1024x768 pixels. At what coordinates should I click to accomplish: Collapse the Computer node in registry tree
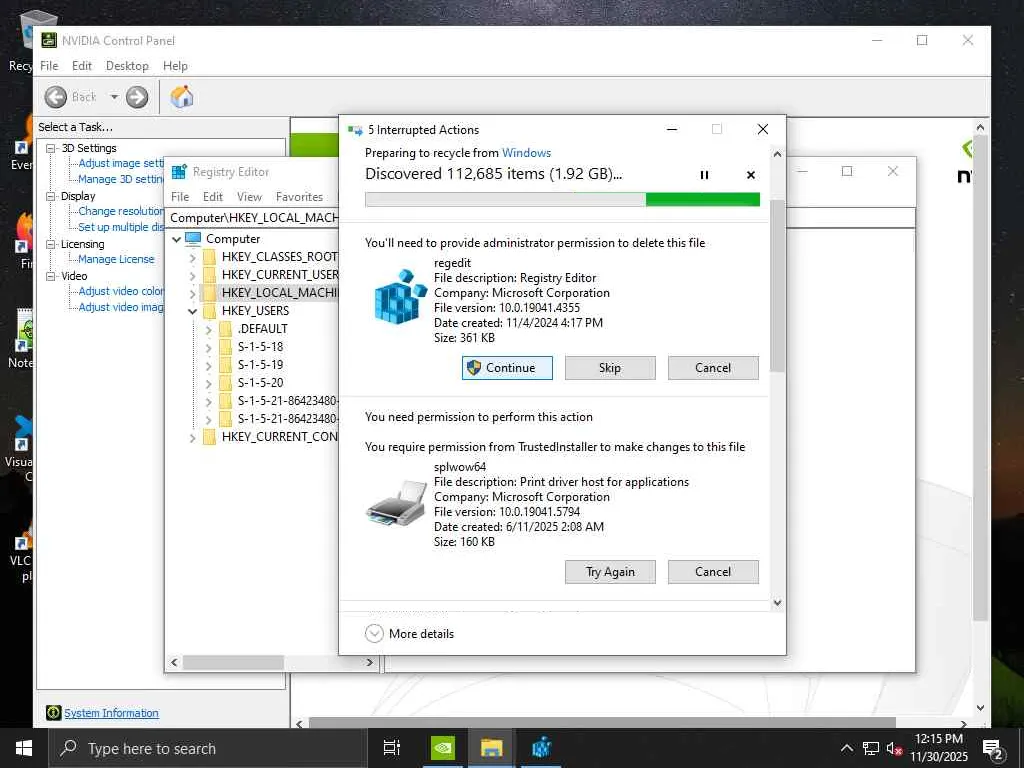(176, 239)
